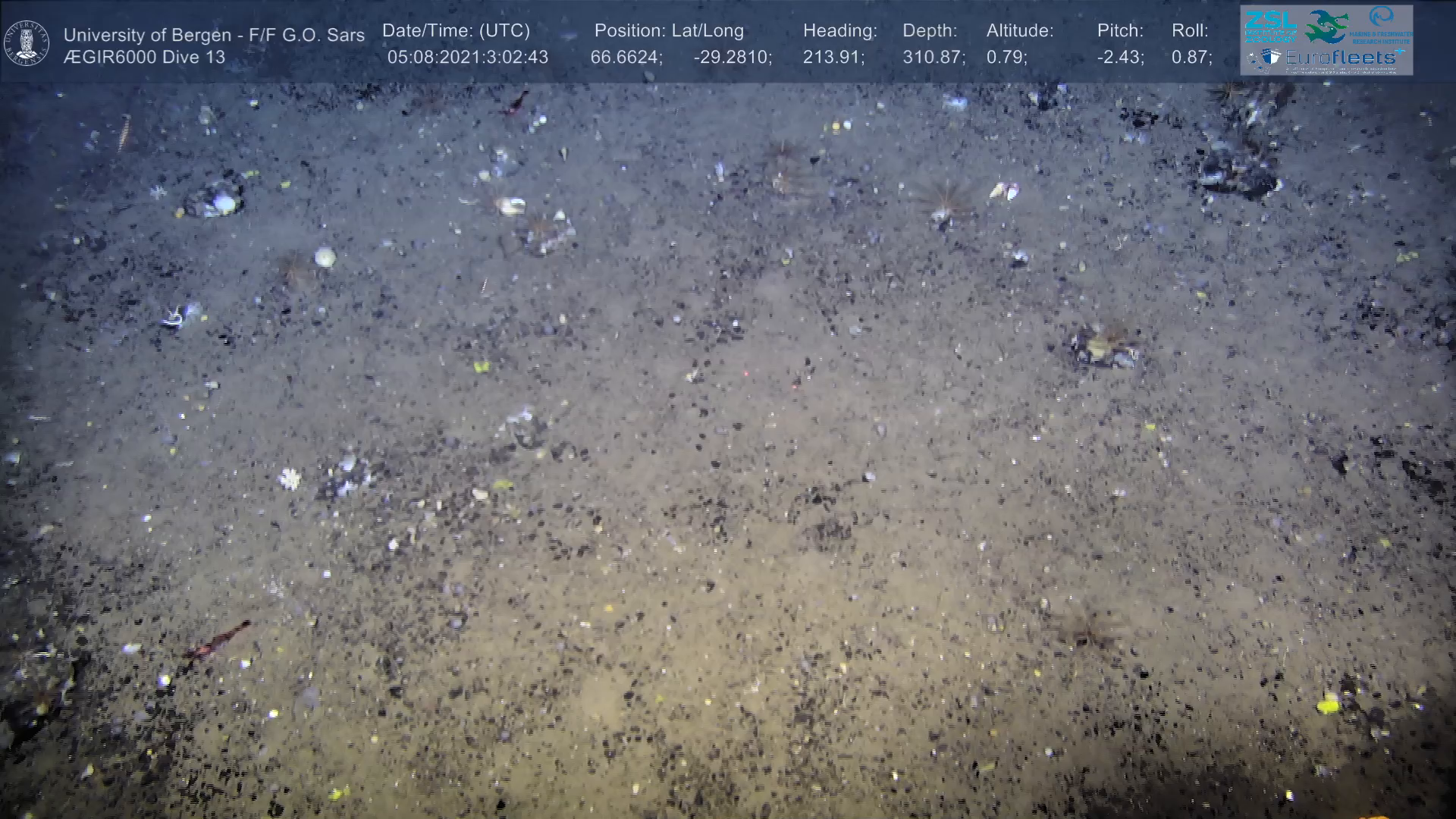
Task: Click the University of Bergen seal logo
Action: click(x=27, y=42)
